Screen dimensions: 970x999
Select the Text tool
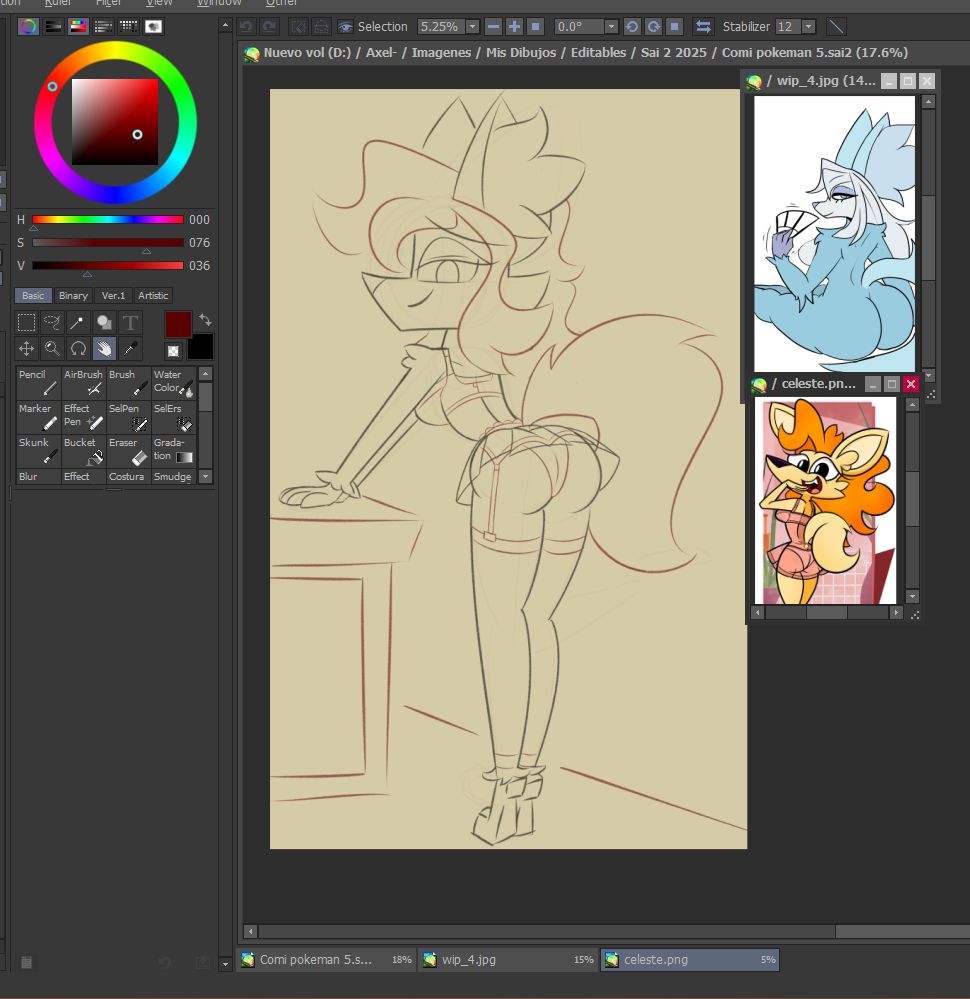pyautogui.click(x=130, y=322)
